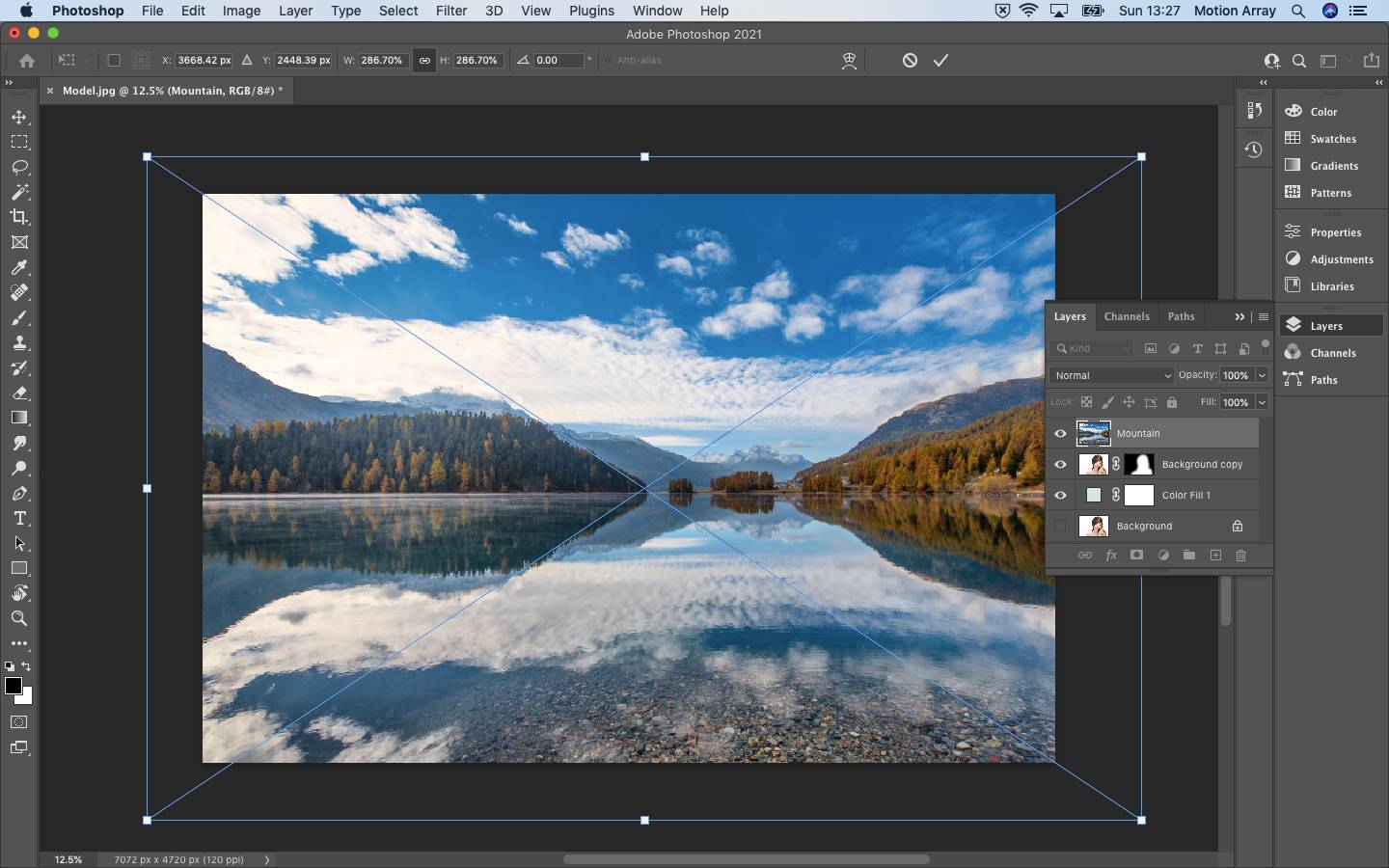The image size is (1389, 868).
Task: Hide the Color Fill 1 layer
Action: tap(1060, 496)
